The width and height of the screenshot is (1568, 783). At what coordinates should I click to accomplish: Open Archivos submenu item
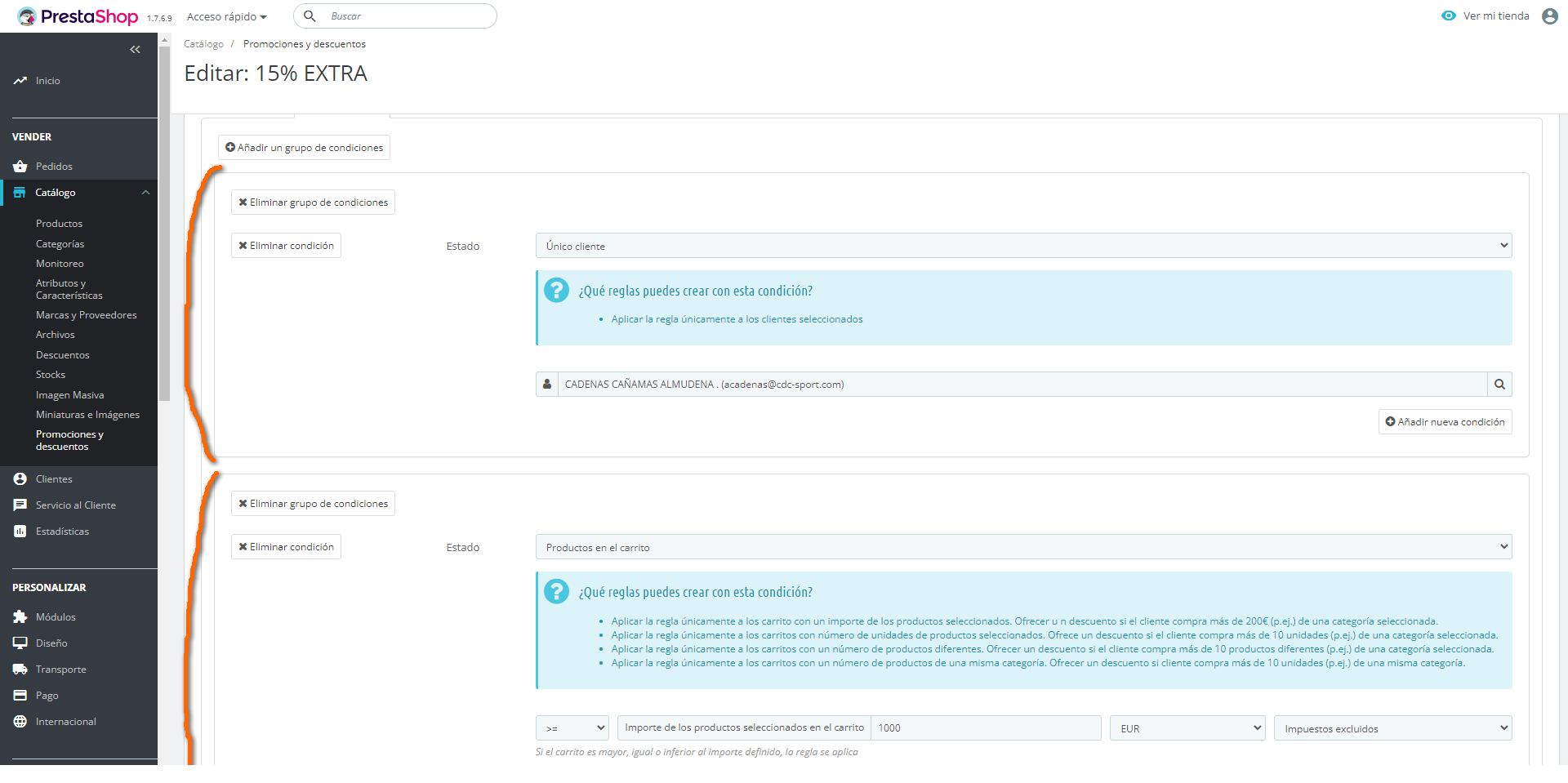pos(56,335)
